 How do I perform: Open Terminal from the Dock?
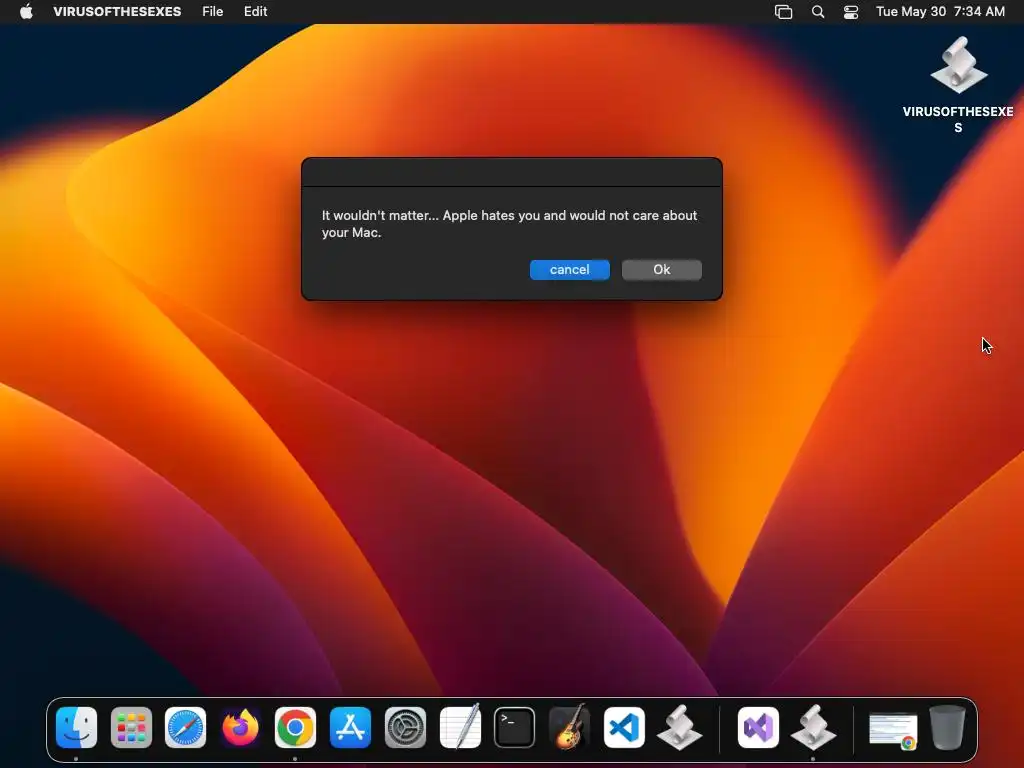(515, 728)
